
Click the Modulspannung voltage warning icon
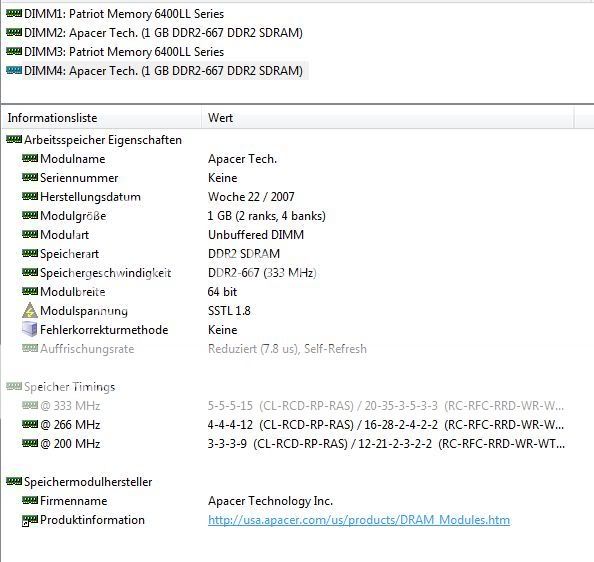point(30,311)
